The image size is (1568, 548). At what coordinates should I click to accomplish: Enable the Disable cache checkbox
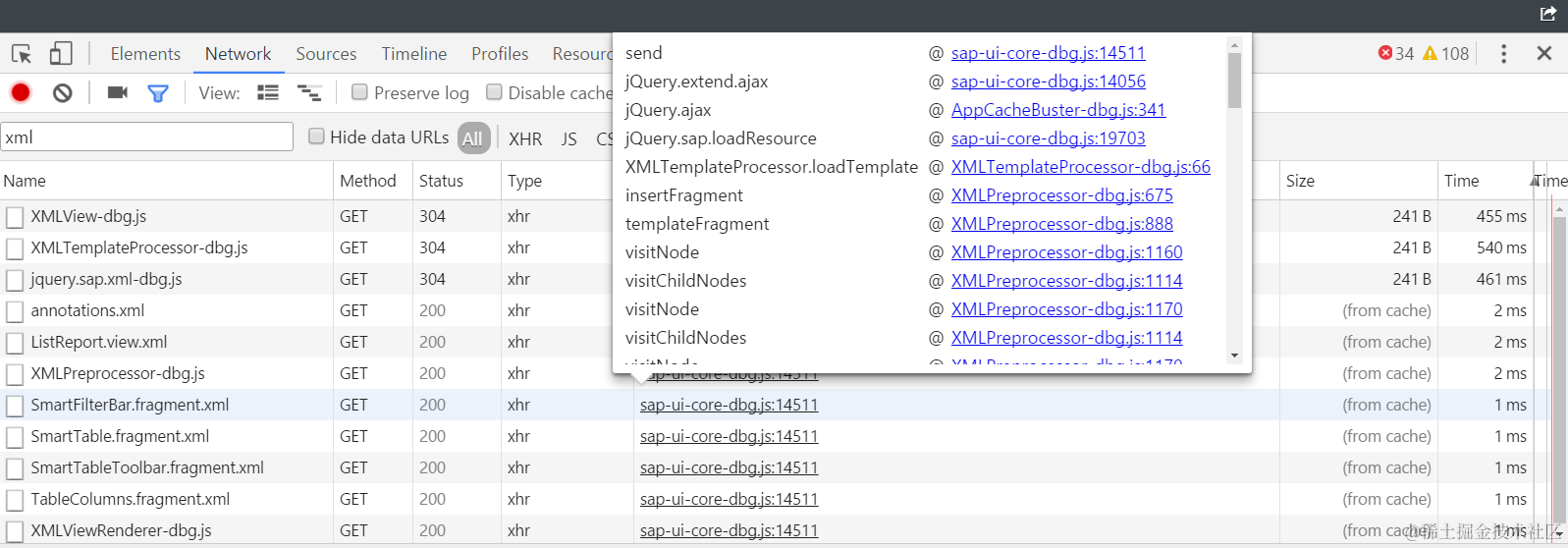pyautogui.click(x=495, y=91)
